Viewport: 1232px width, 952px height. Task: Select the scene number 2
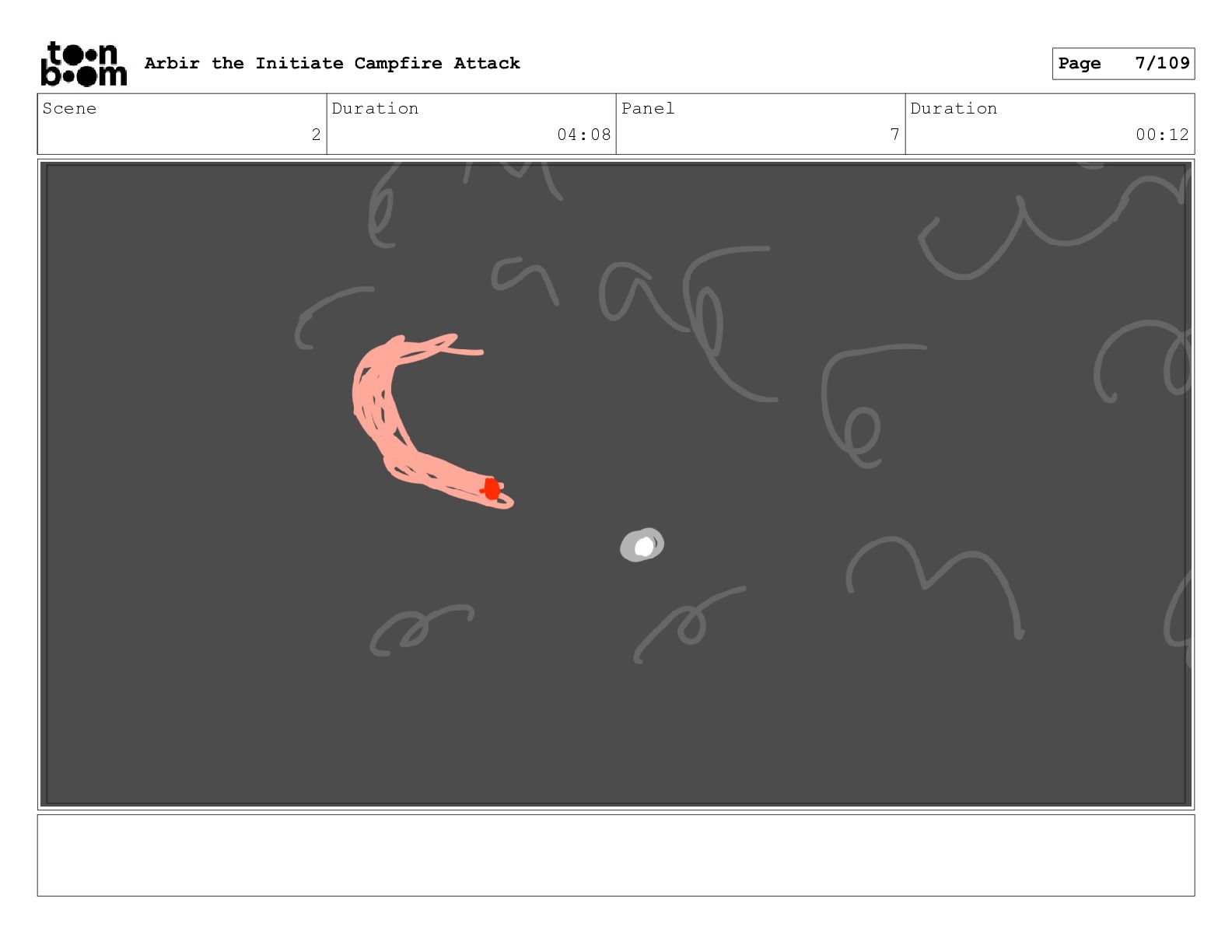coord(316,135)
